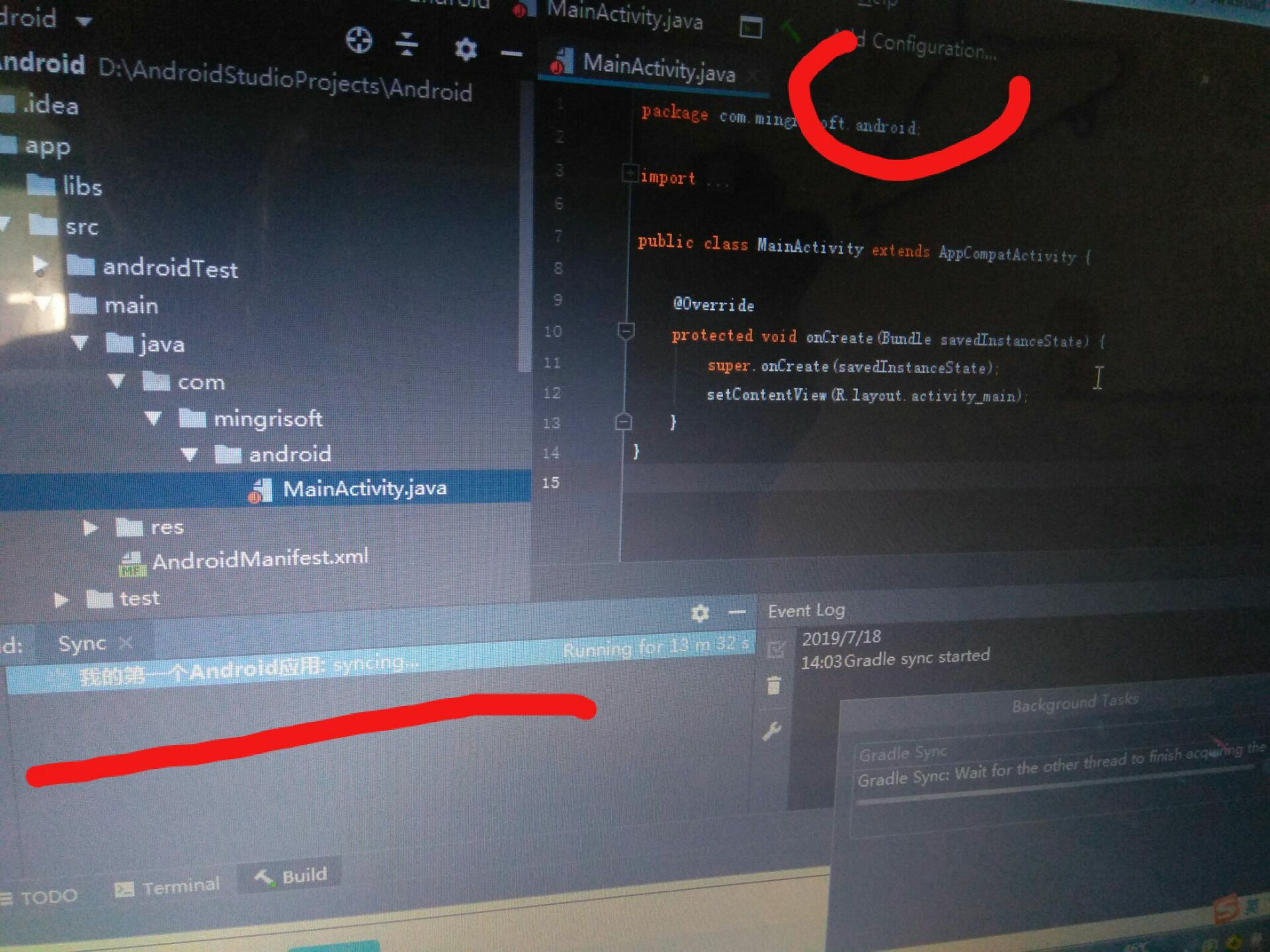Hide the project panel with minus icon
The width and height of the screenshot is (1270, 952).
[511, 54]
